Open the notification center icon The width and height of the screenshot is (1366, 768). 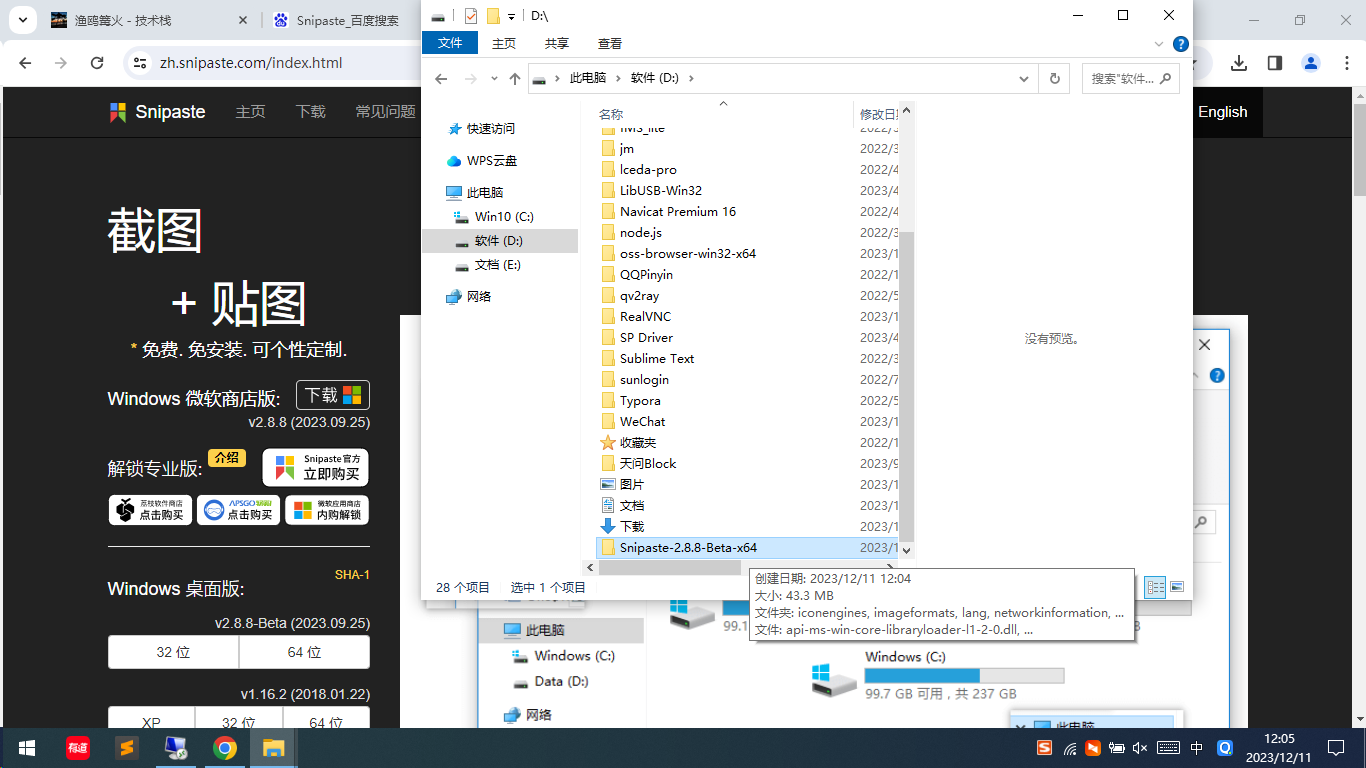[x=1336, y=747]
